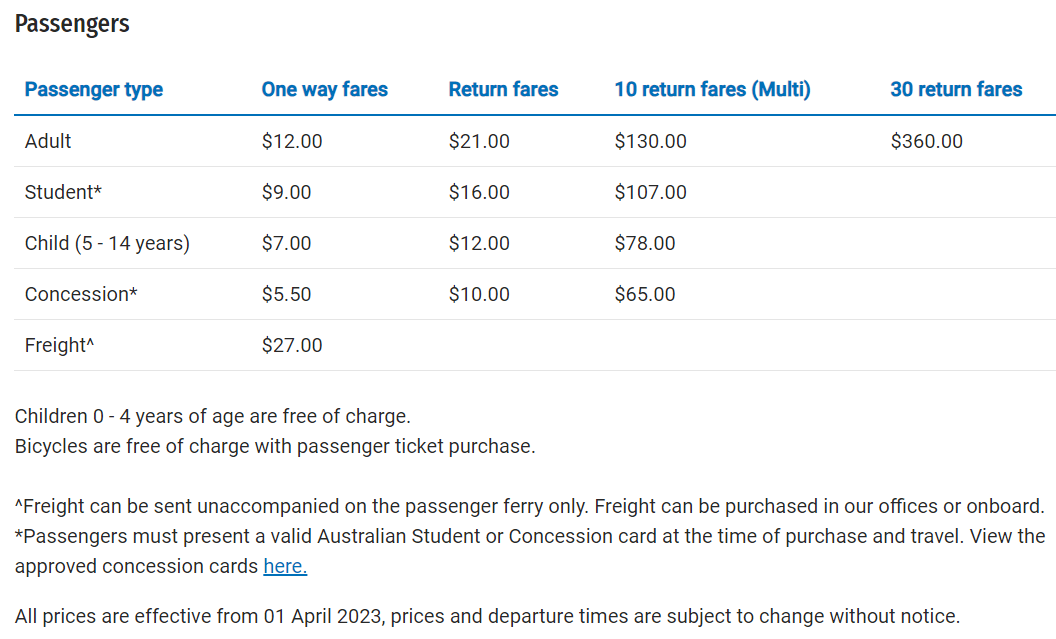Click the Return fares column header
The height and width of the screenshot is (639, 1056).
[x=503, y=90]
